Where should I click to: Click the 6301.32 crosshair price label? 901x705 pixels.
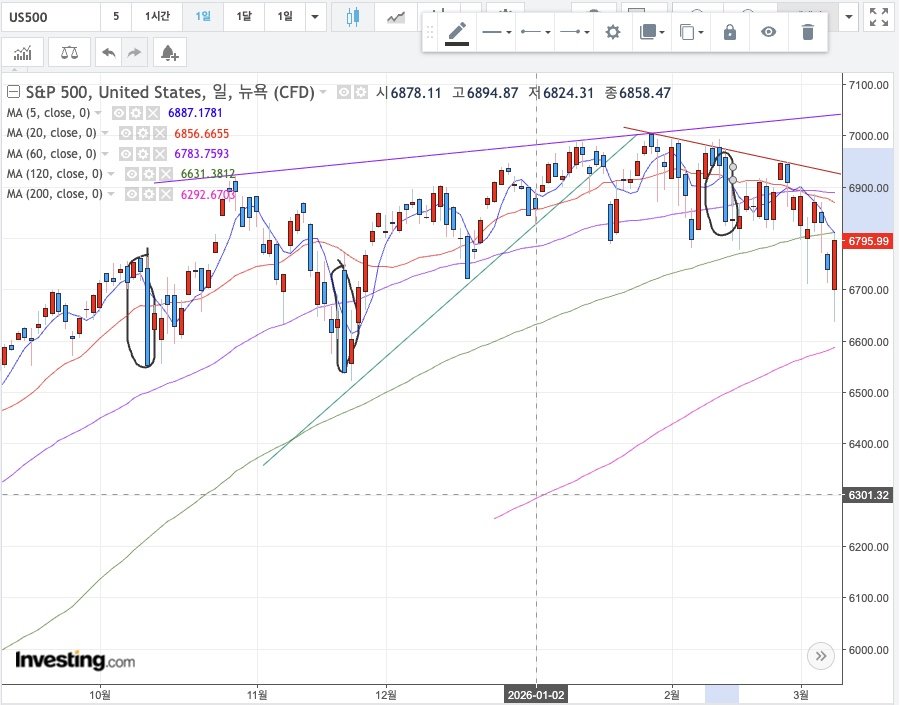868,495
